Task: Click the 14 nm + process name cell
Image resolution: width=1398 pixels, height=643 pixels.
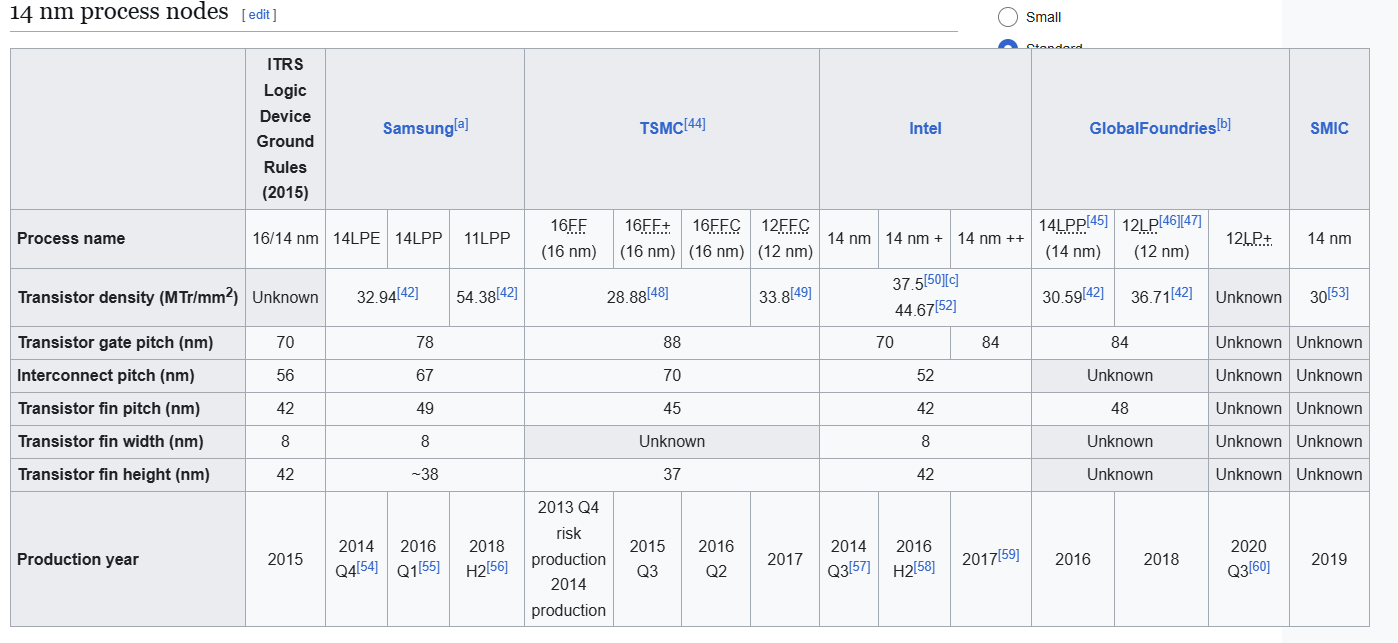Action: tap(914, 239)
